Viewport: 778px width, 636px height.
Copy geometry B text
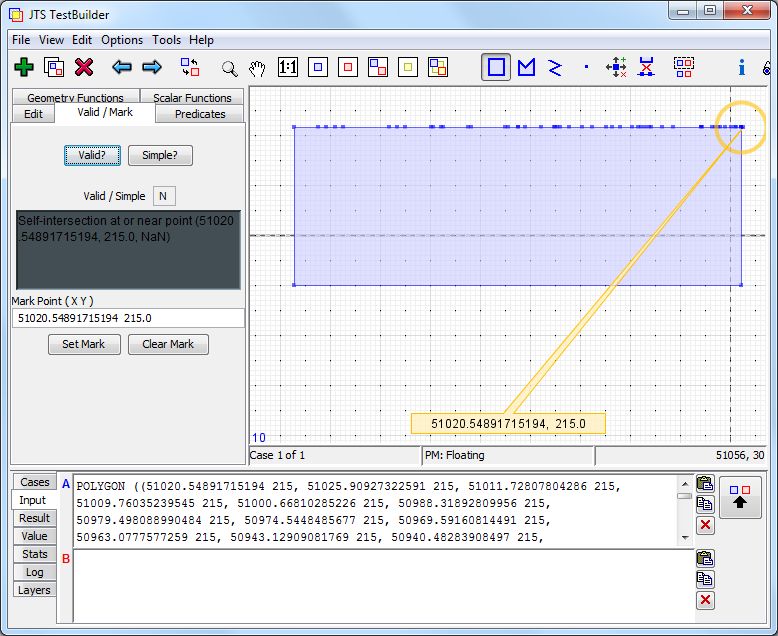pos(705,579)
